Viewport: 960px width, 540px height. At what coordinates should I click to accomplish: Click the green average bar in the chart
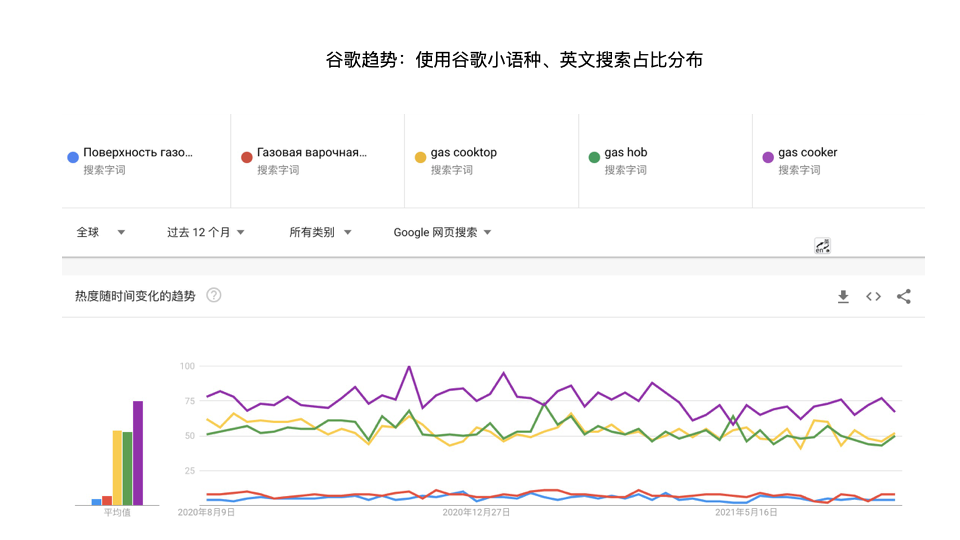pos(127,468)
